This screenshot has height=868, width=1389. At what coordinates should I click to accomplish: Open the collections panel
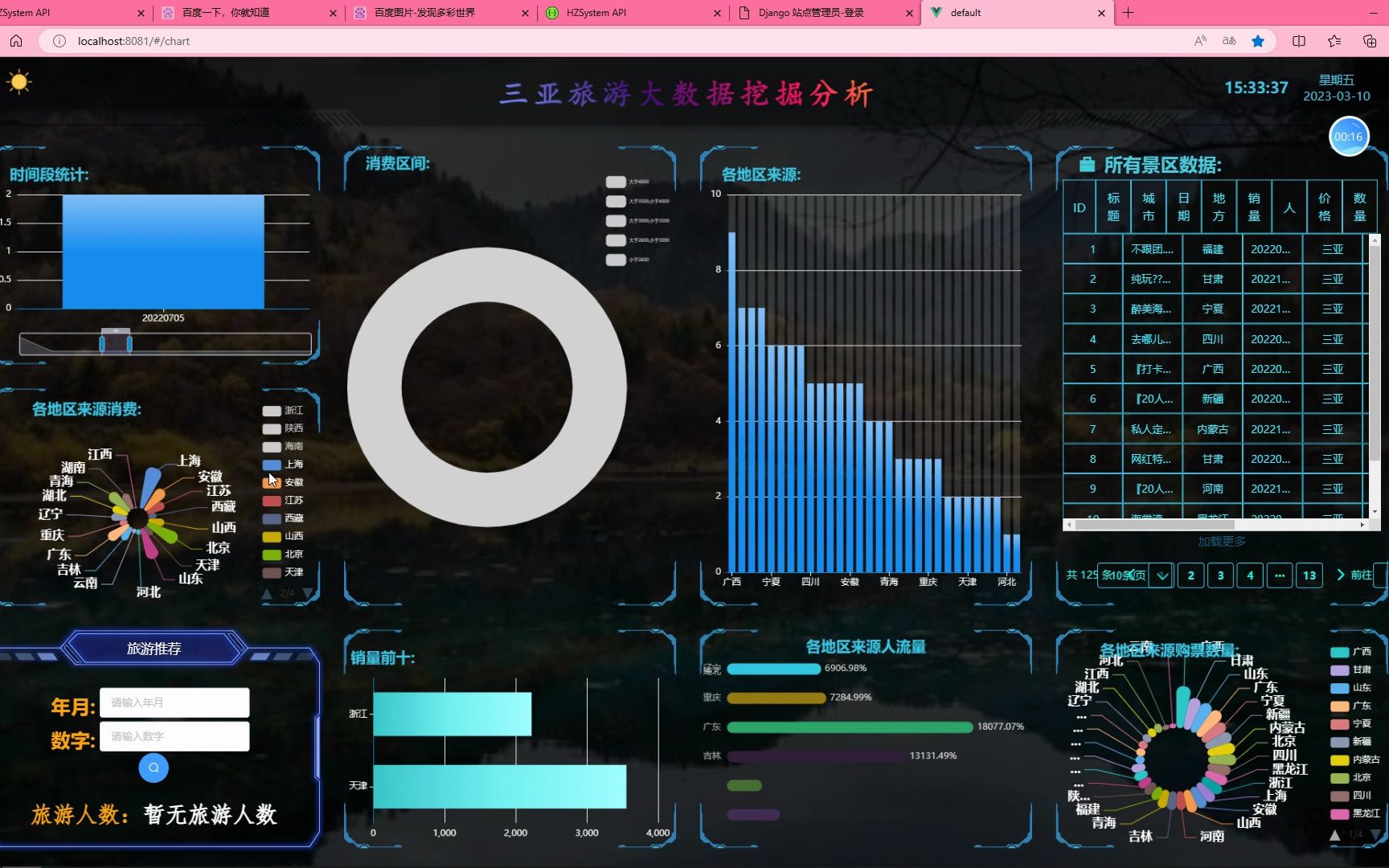[x=1370, y=41]
